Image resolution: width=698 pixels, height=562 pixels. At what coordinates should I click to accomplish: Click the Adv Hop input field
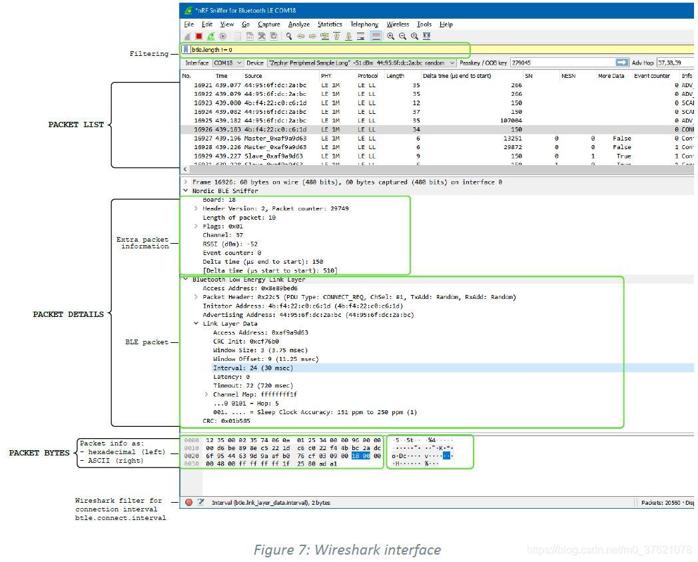(x=675, y=63)
